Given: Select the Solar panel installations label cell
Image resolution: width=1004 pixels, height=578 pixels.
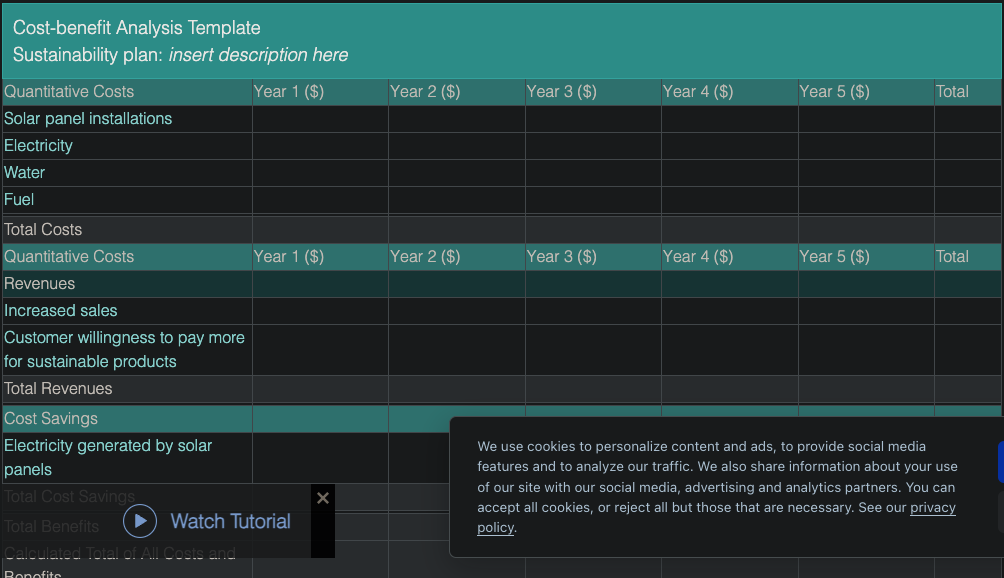Looking at the screenshot, I should pos(88,119).
